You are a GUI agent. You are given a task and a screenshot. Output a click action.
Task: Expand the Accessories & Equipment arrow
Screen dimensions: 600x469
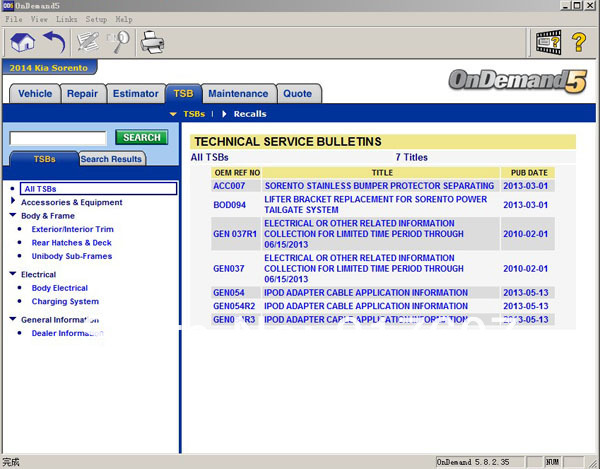13,200
